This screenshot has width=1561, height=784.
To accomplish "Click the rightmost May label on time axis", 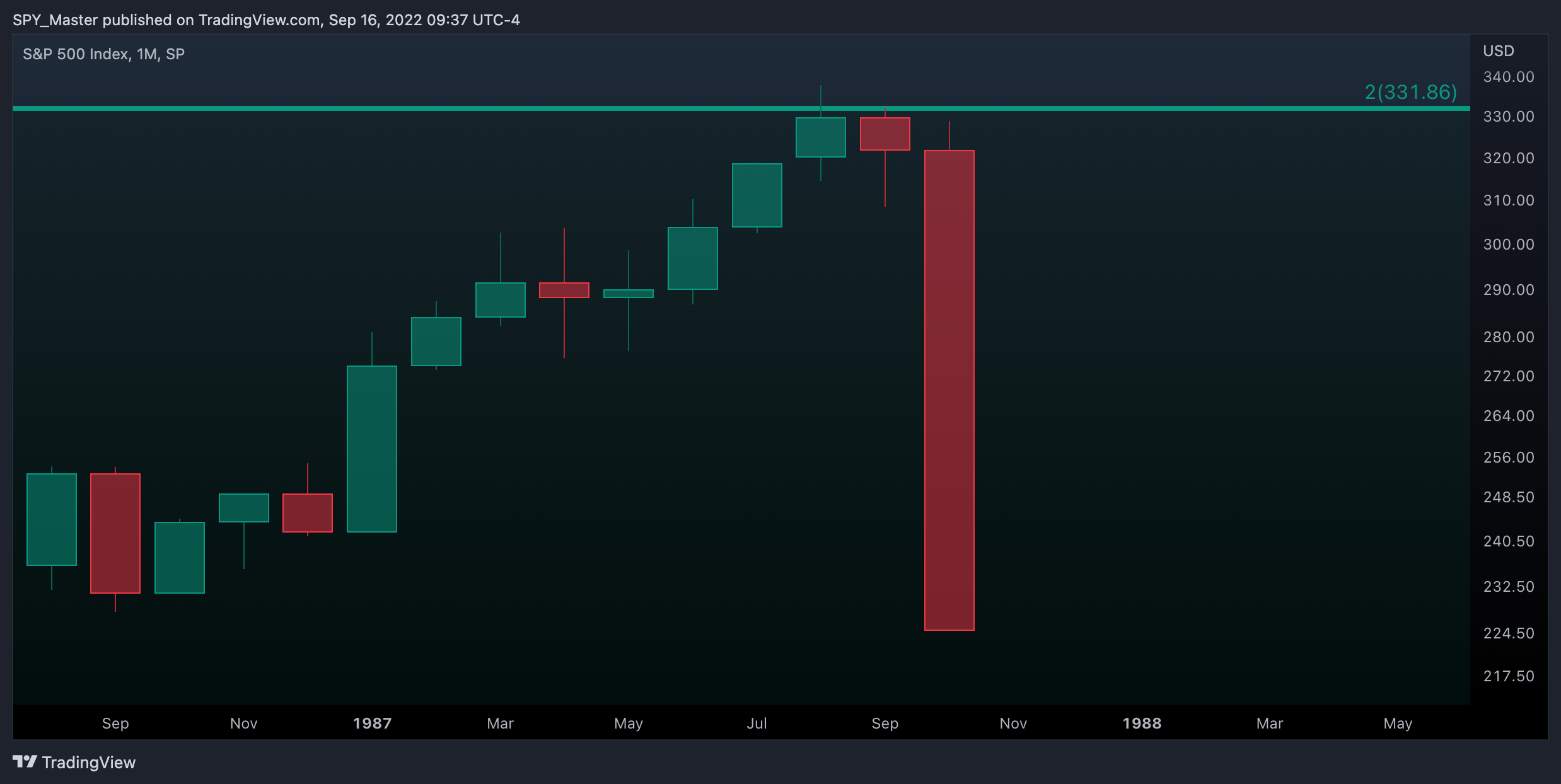I will [1398, 723].
